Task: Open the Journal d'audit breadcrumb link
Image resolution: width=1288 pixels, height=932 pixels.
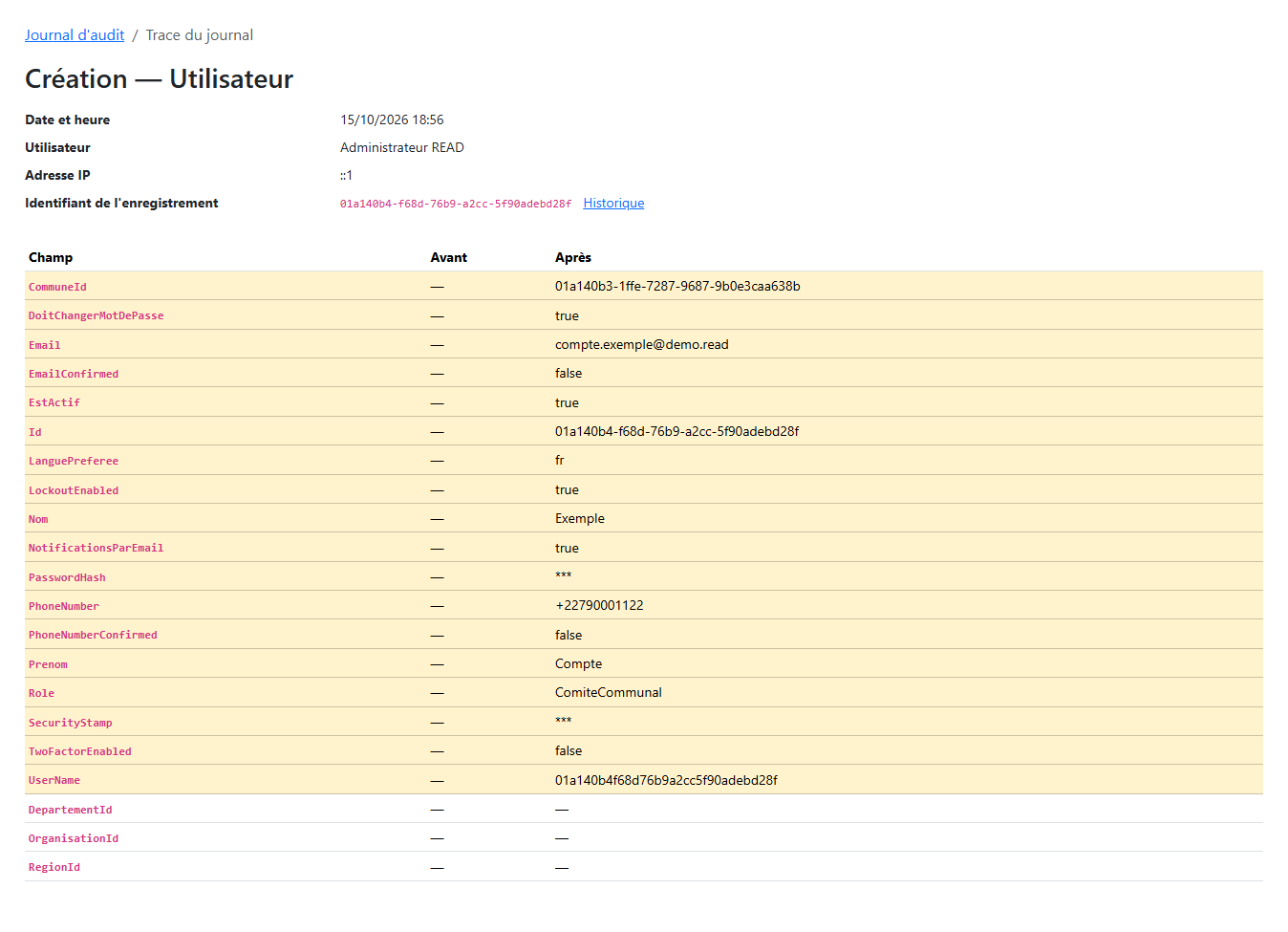Action: tap(75, 35)
